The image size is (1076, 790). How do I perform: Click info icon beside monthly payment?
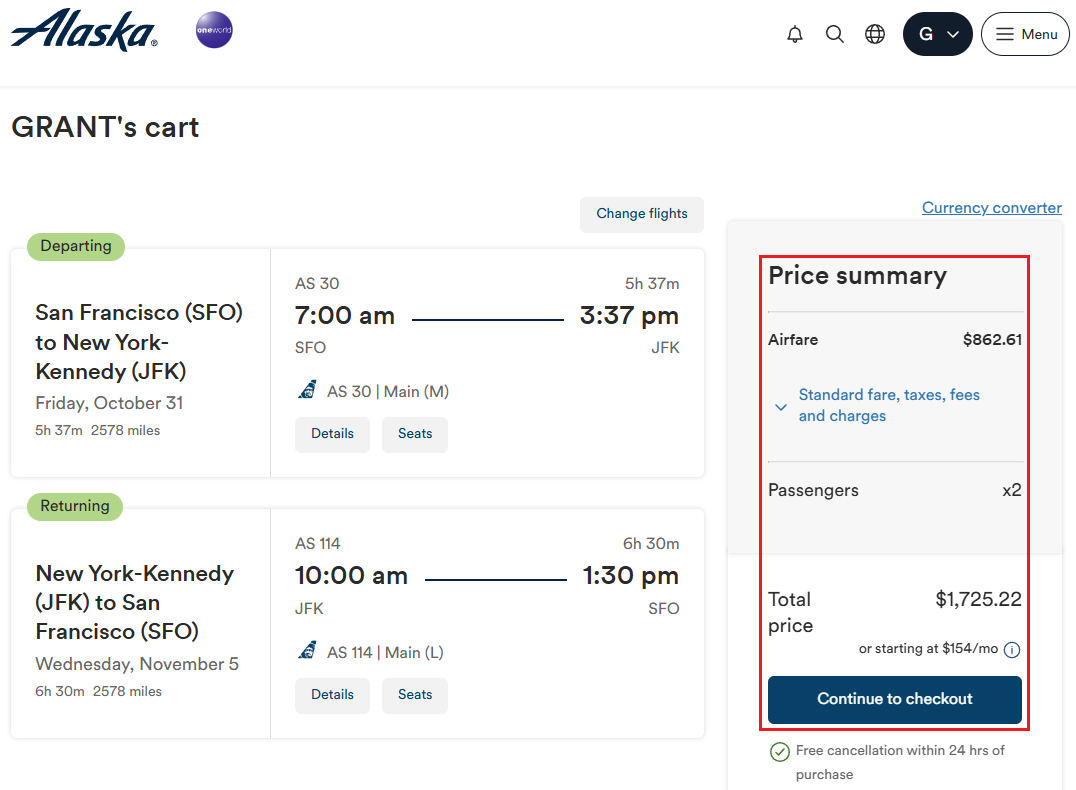pyautogui.click(x=1012, y=650)
